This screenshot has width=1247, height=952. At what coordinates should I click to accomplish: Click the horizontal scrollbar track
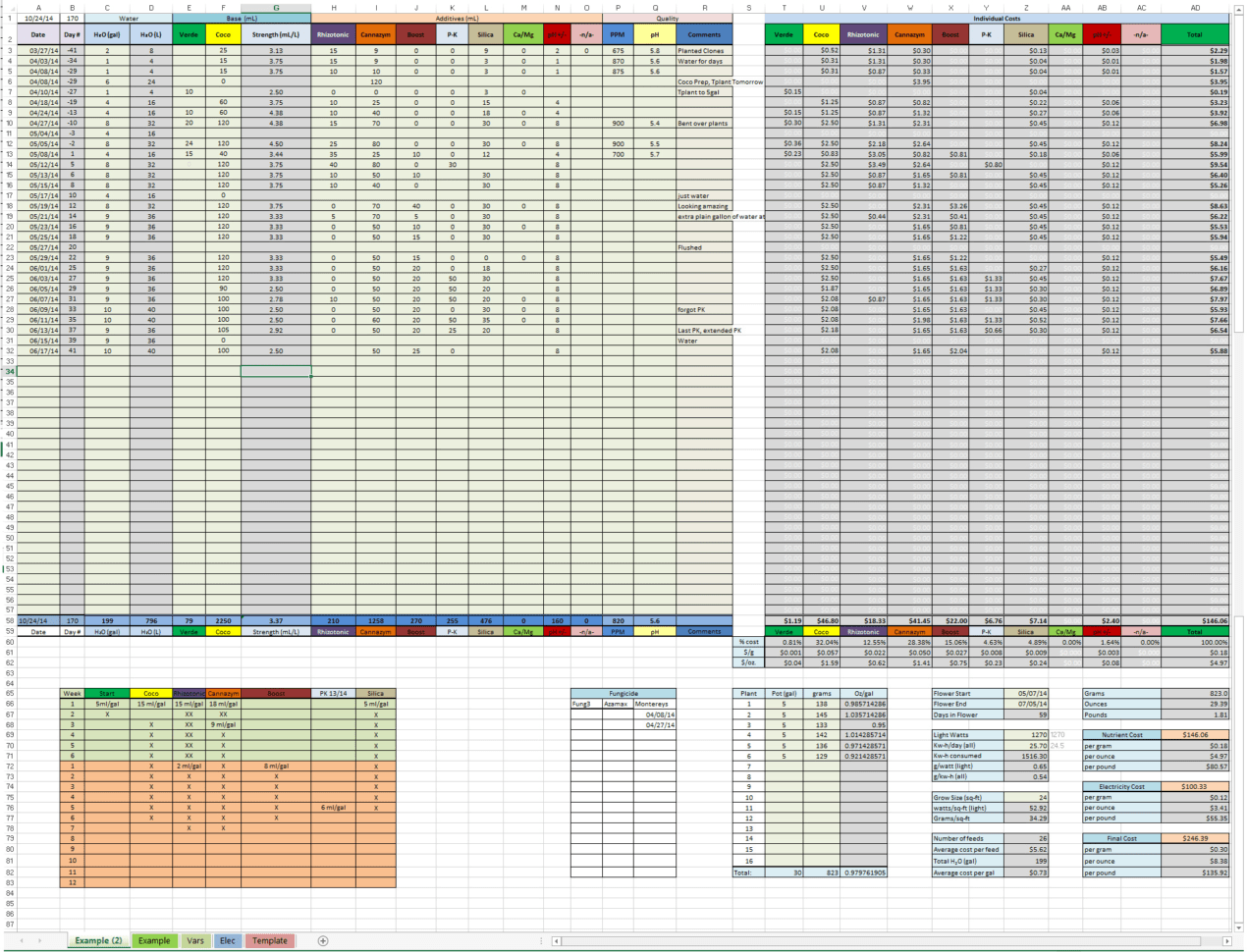pyautogui.click(x=894, y=940)
